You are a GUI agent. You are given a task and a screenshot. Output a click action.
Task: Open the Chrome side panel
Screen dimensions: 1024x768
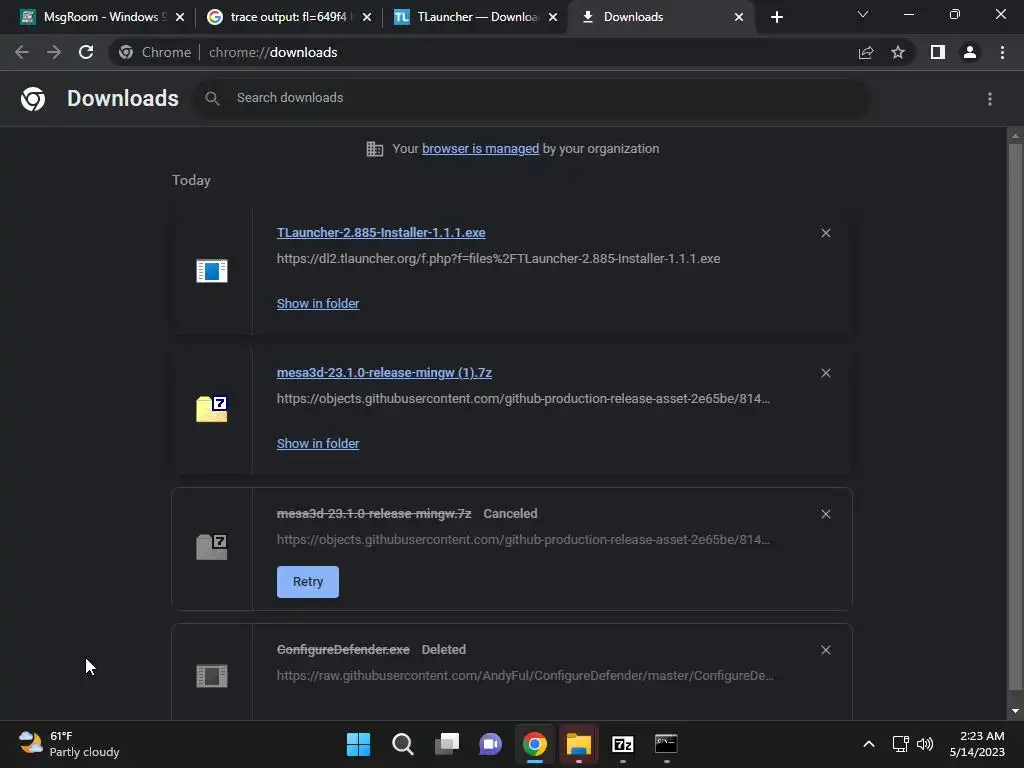938,52
